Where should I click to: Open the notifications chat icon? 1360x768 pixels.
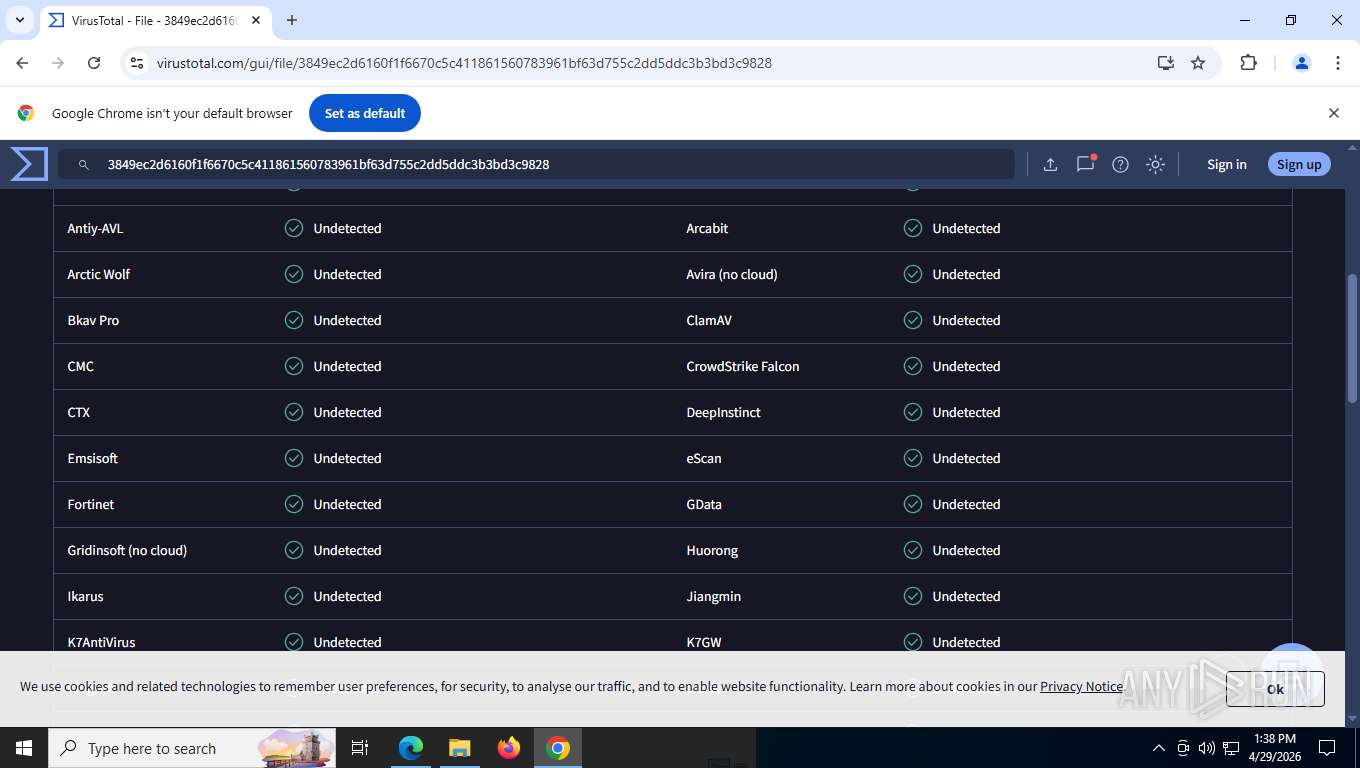tap(1085, 164)
